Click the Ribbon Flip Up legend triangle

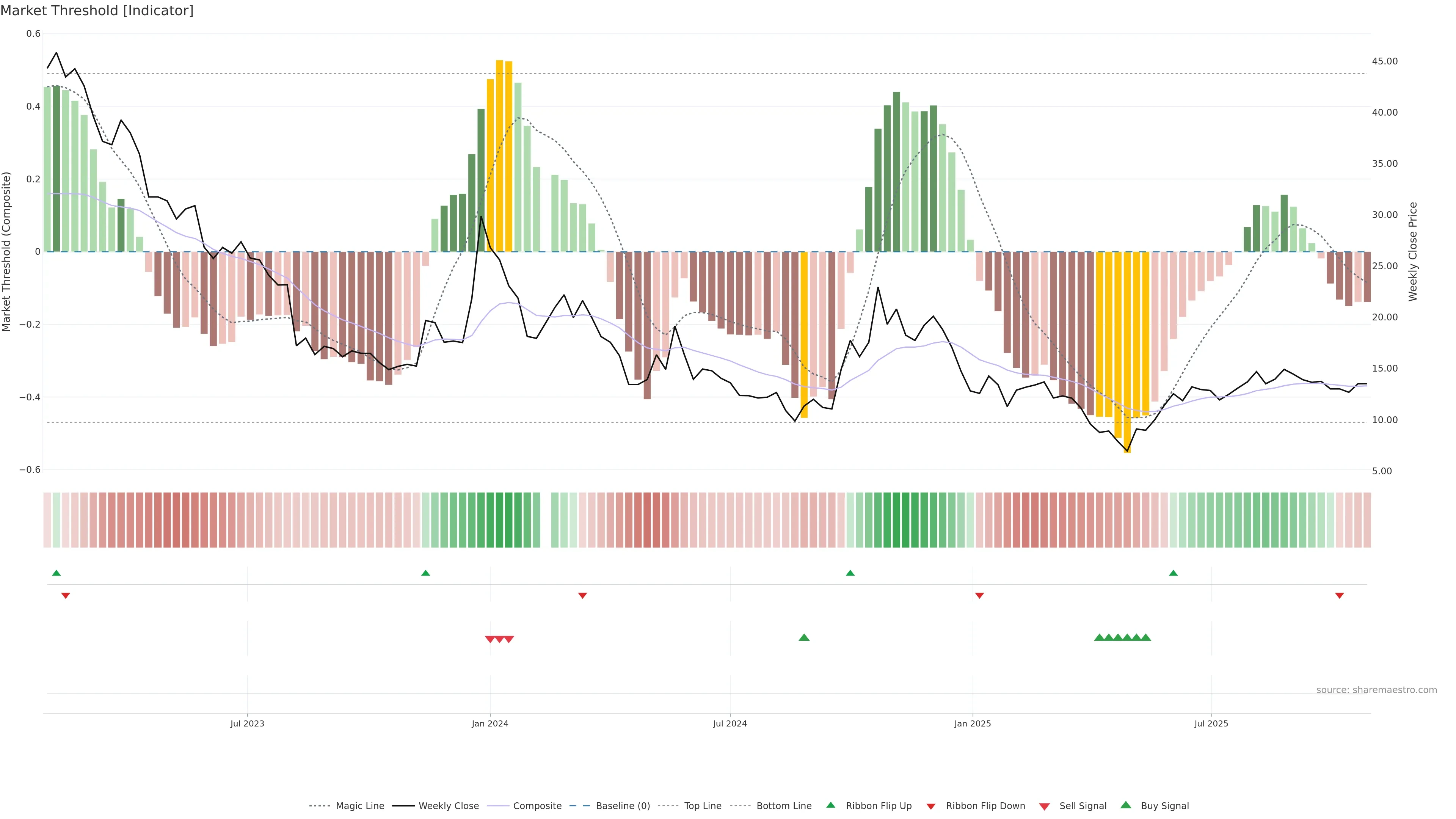(830, 805)
